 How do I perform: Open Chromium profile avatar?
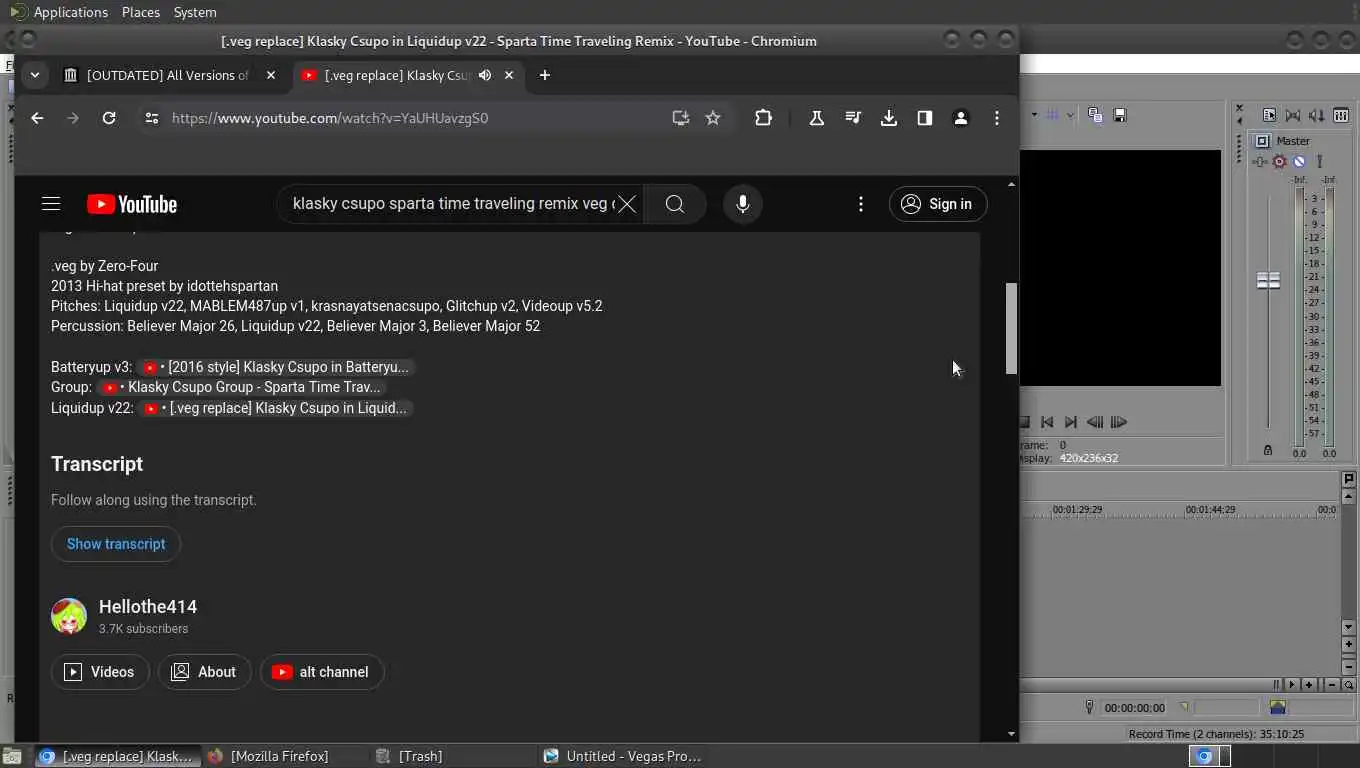(x=961, y=118)
